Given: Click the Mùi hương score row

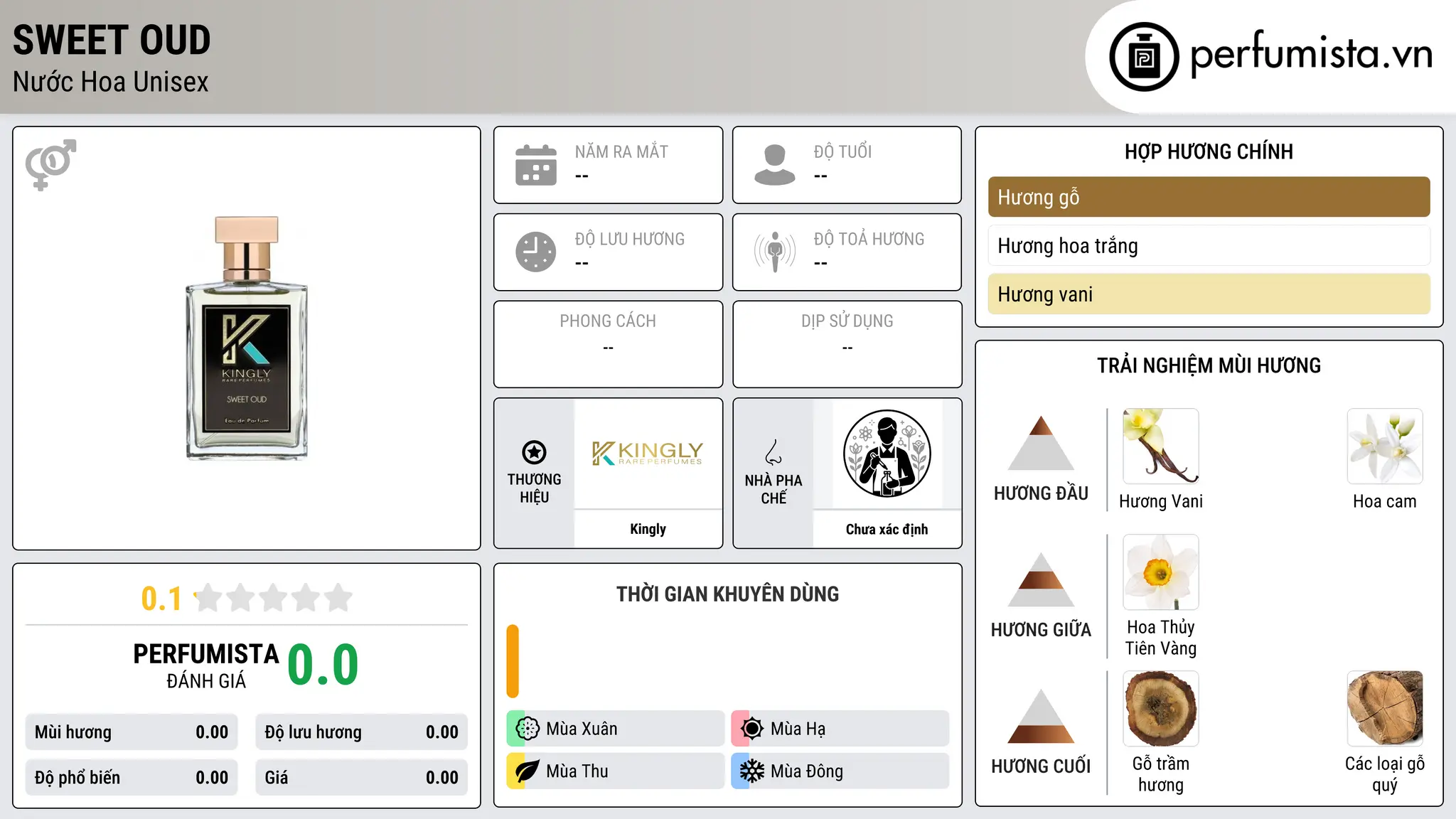Looking at the screenshot, I should pos(132,732).
